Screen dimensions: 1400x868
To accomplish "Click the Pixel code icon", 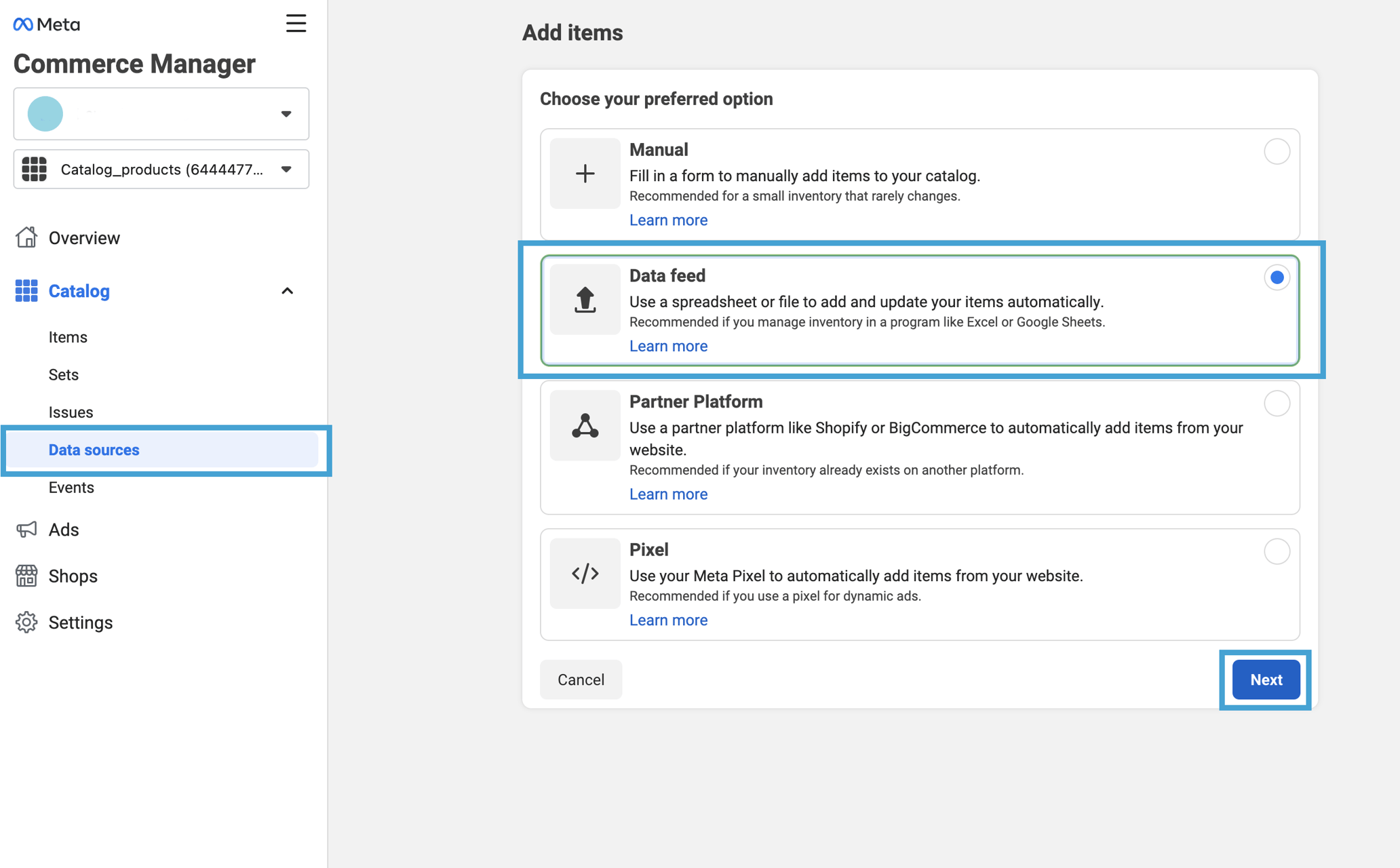I will click(585, 574).
